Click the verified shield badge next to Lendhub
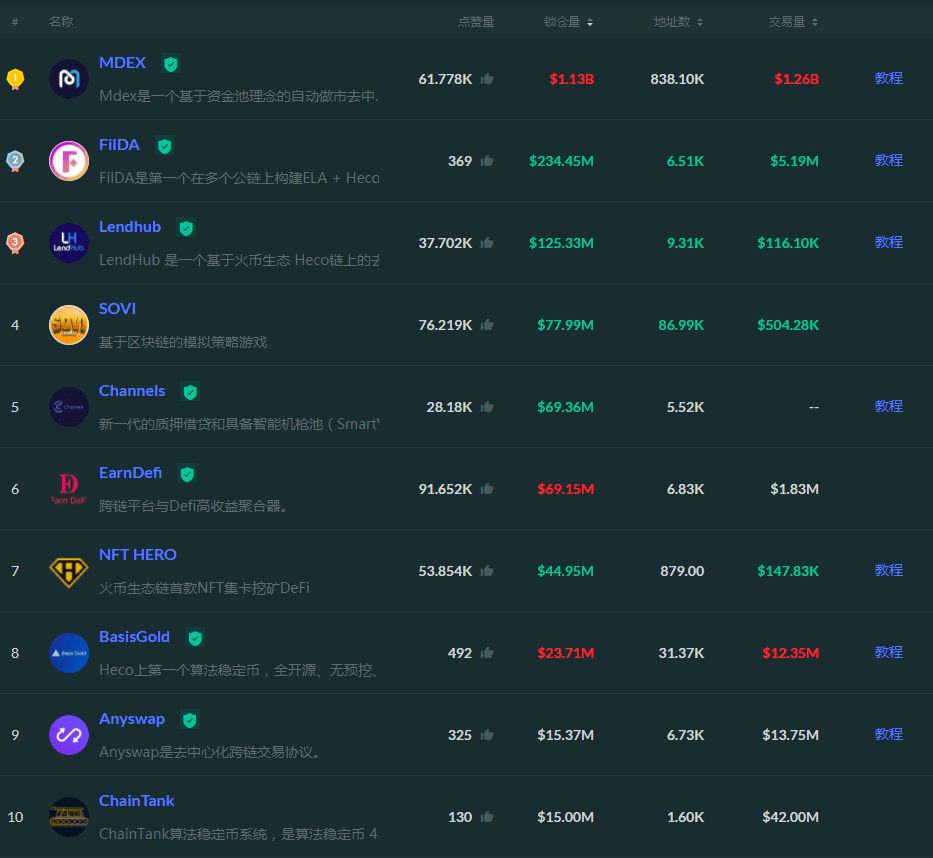 pos(186,228)
